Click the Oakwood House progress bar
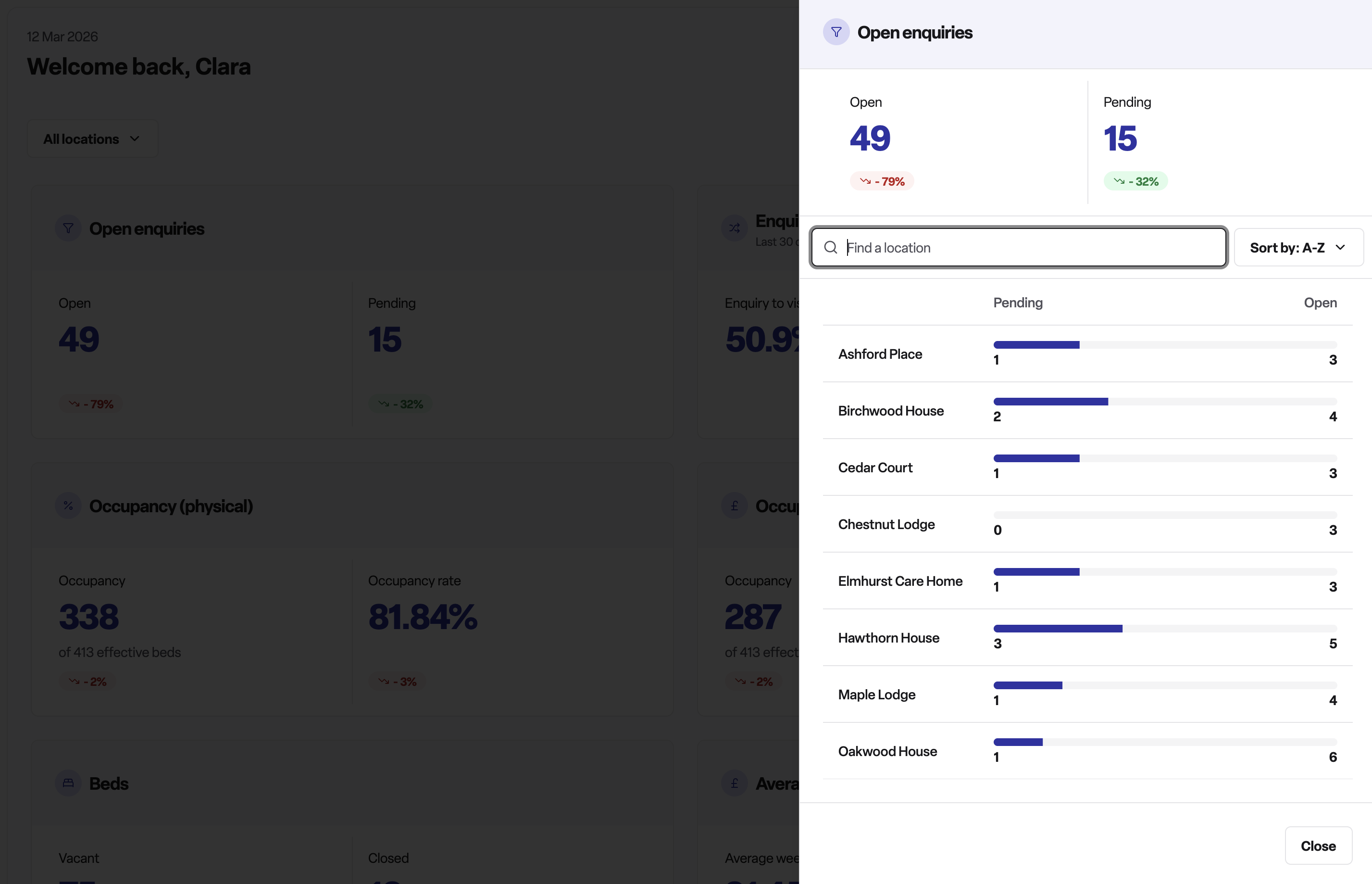The image size is (1372, 884). pyautogui.click(x=1165, y=742)
